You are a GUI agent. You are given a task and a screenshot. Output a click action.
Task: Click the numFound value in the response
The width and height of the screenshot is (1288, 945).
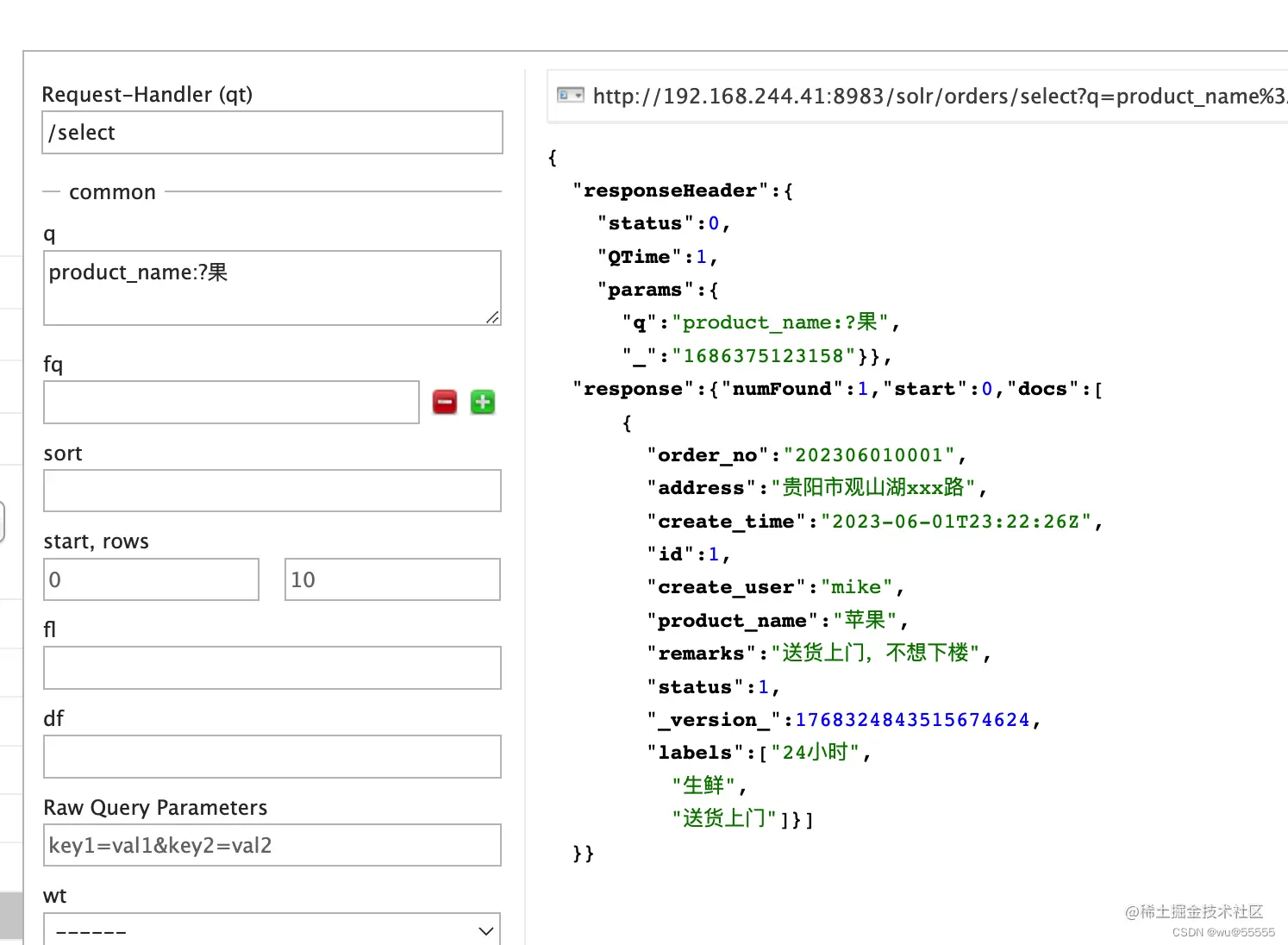(862, 389)
